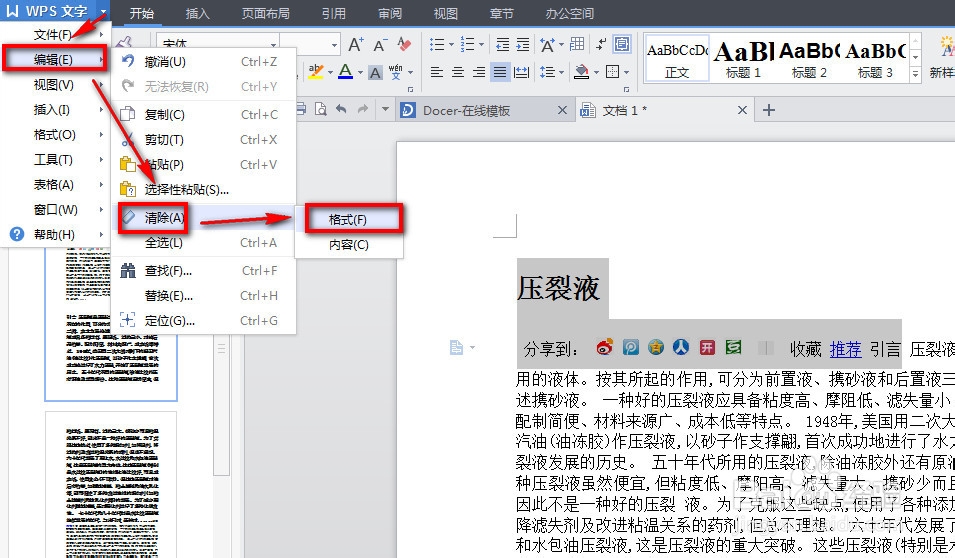This screenshot has width=955, height=558.
Task: Open the 插入 ribbon tab
Action: [x=197, y=13]
